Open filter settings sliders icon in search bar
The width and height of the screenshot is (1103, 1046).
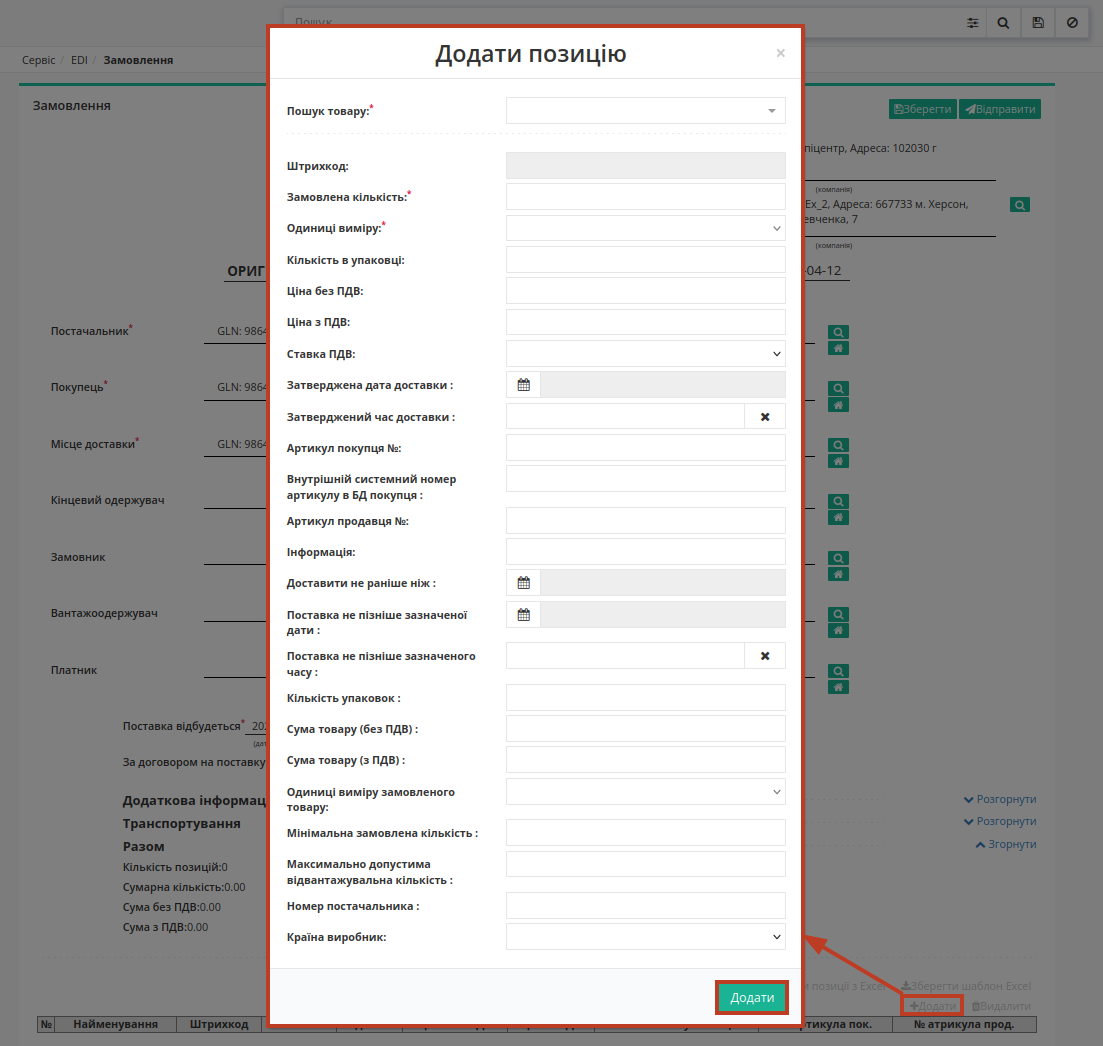tap(972, 22)
